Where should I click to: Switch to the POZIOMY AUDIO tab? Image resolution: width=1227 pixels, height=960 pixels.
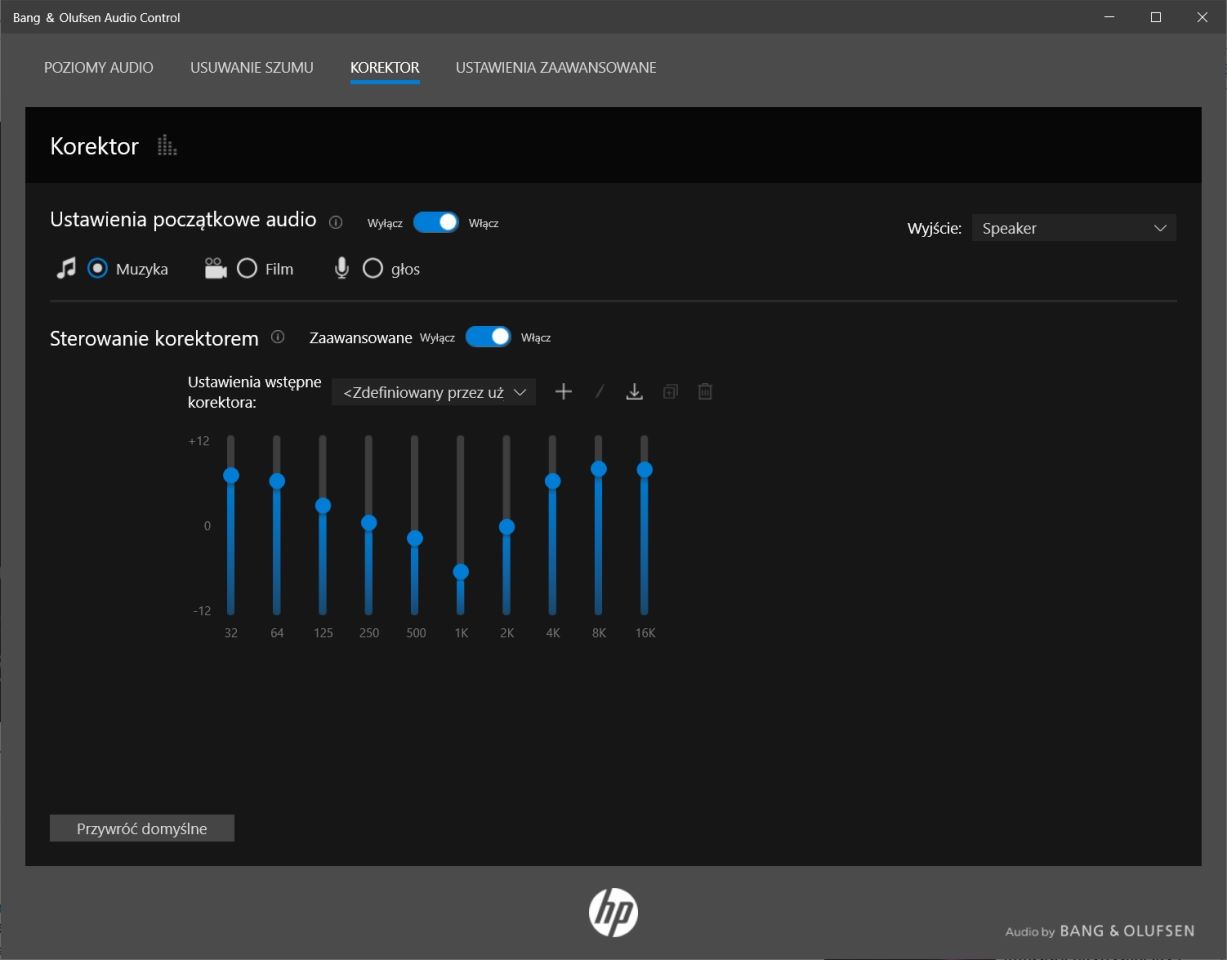pyautogui.click(x=99, y=68)
